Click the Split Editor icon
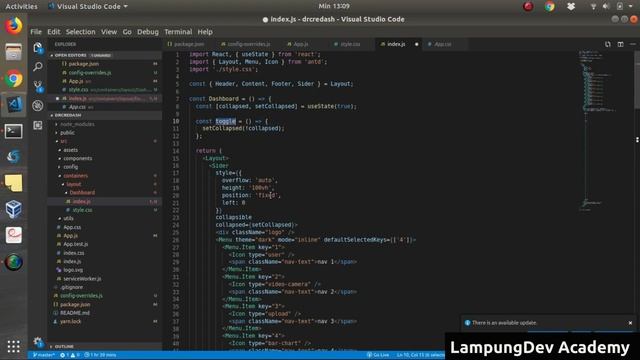 tap(620, 44)
